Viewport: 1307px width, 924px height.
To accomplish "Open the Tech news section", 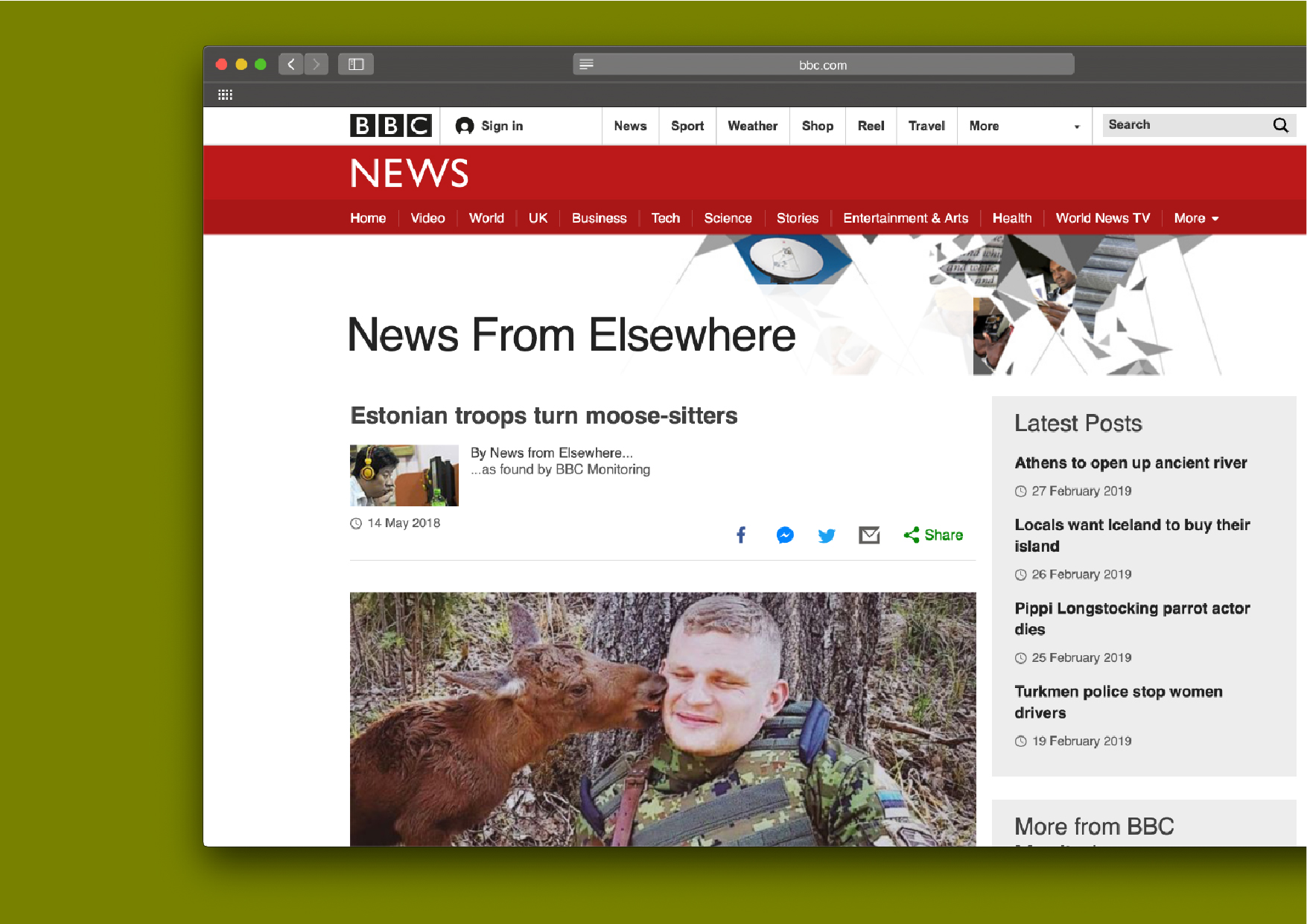I will click(x=665, y=218).
